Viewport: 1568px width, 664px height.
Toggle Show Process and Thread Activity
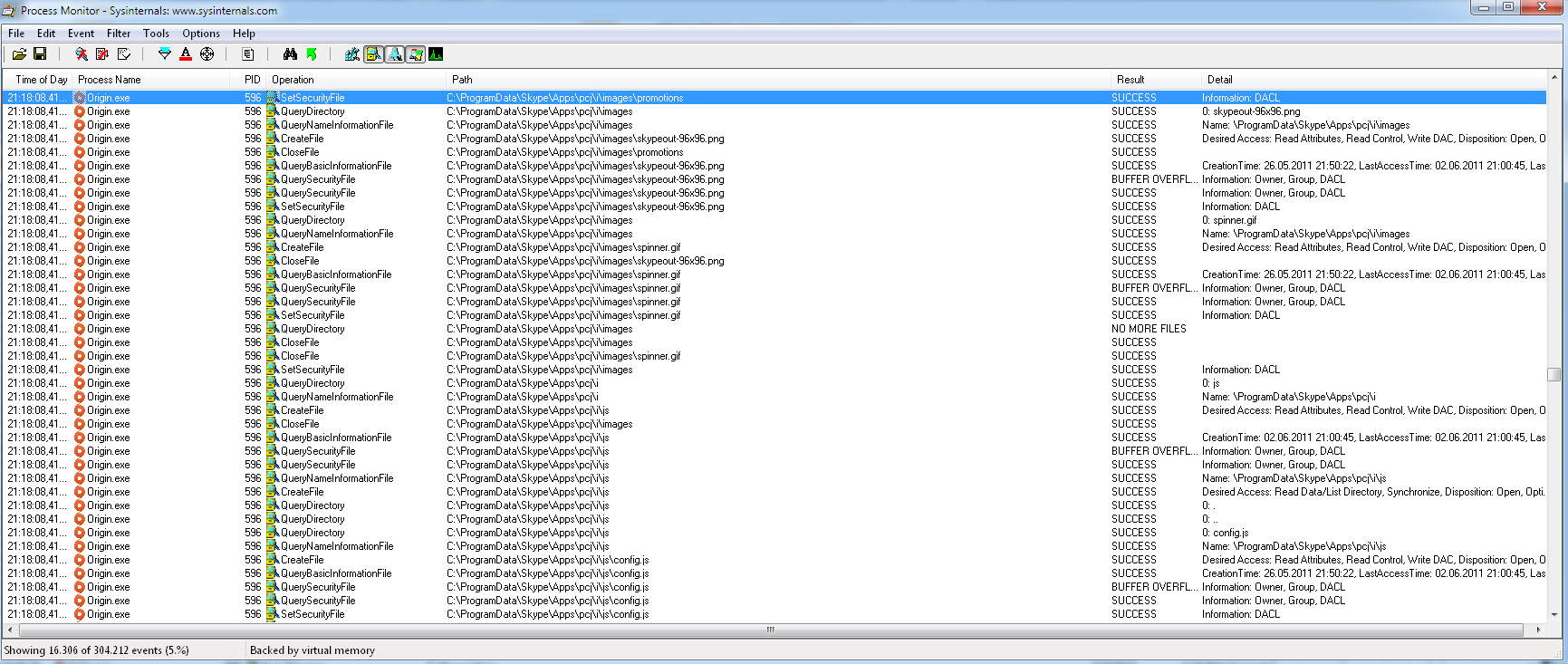(x=416, y=54)
